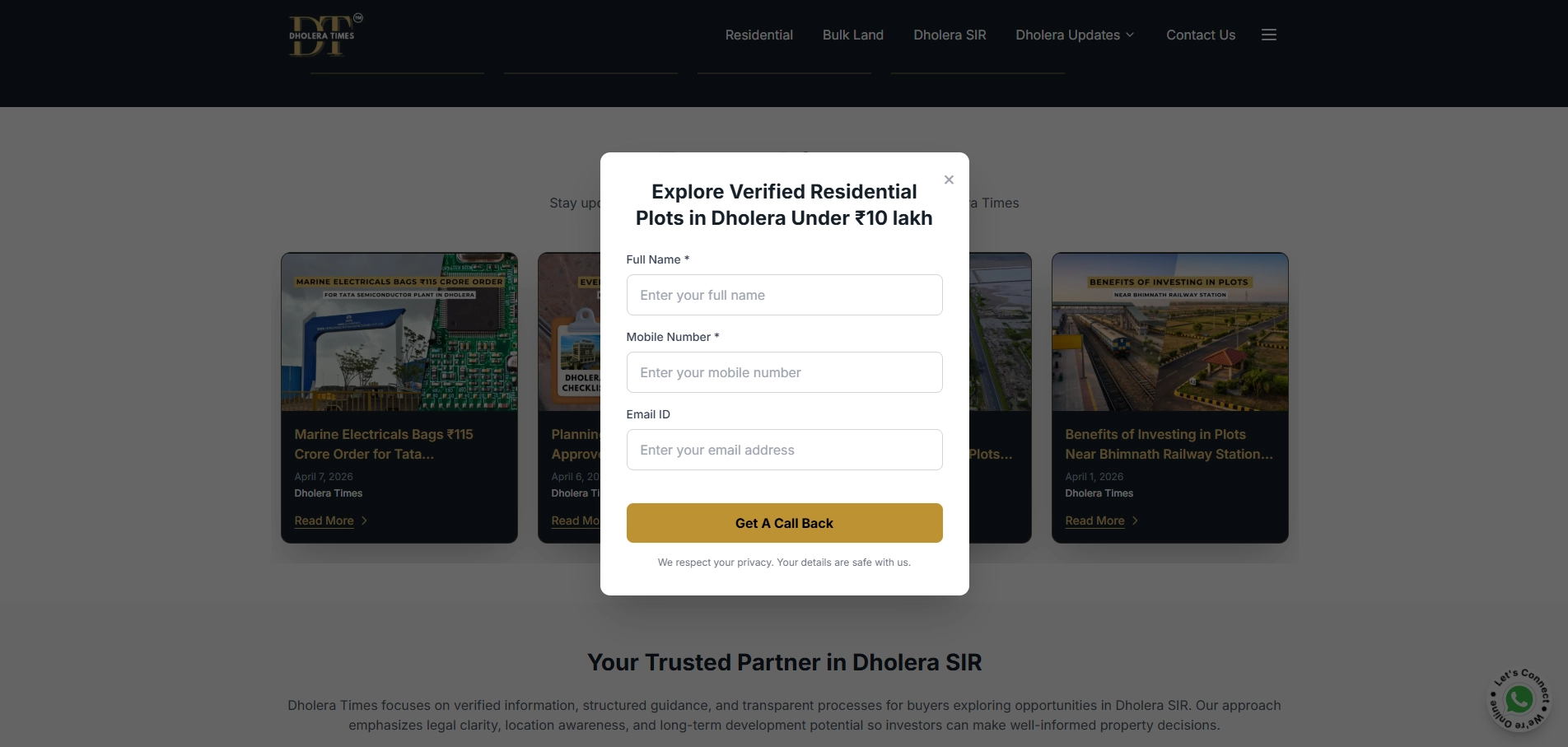Expand Dholera Updates dropdown chevron

[x=1130, y=35]
